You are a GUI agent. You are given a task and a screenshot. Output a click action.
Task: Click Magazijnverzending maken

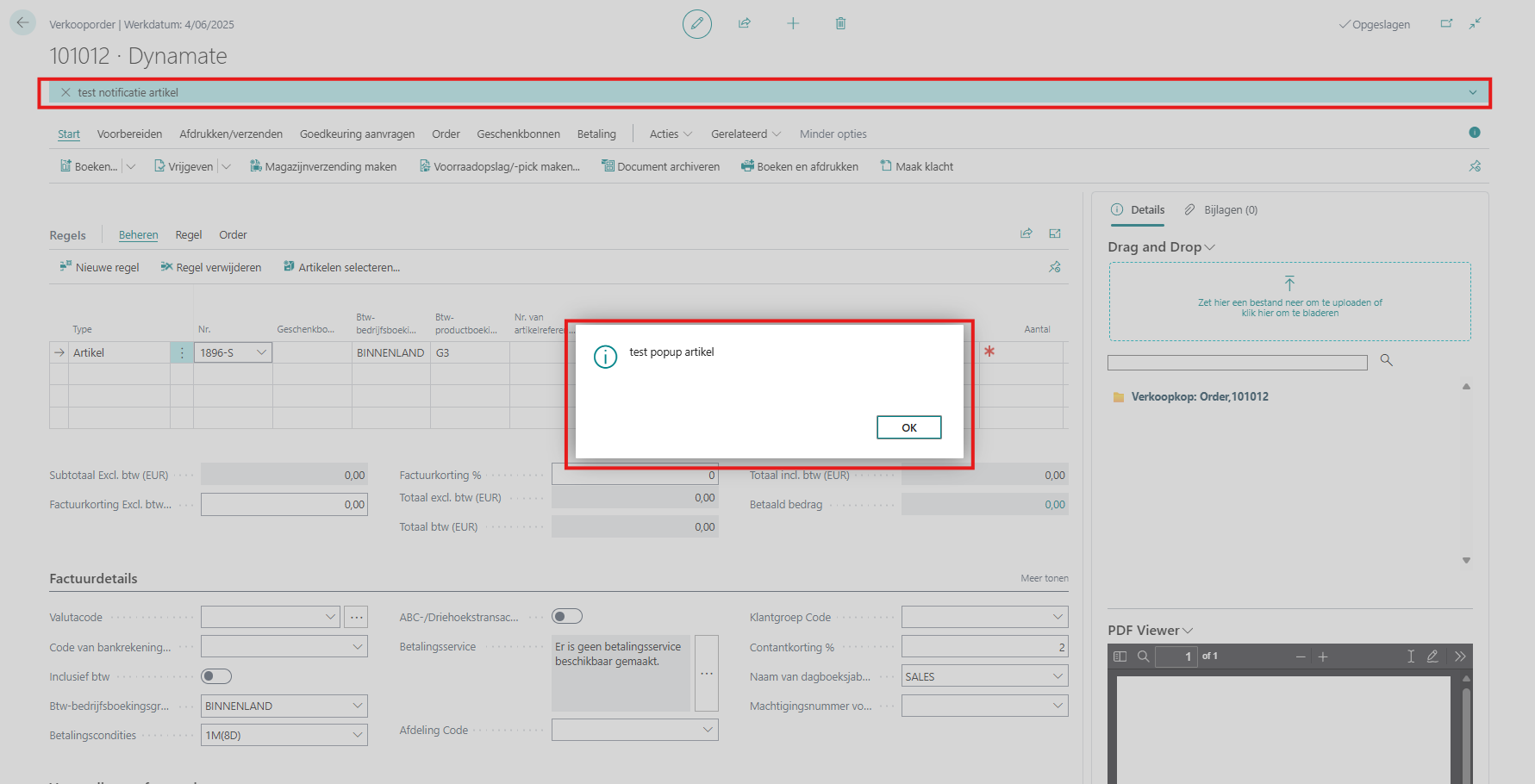click(323, 166)
